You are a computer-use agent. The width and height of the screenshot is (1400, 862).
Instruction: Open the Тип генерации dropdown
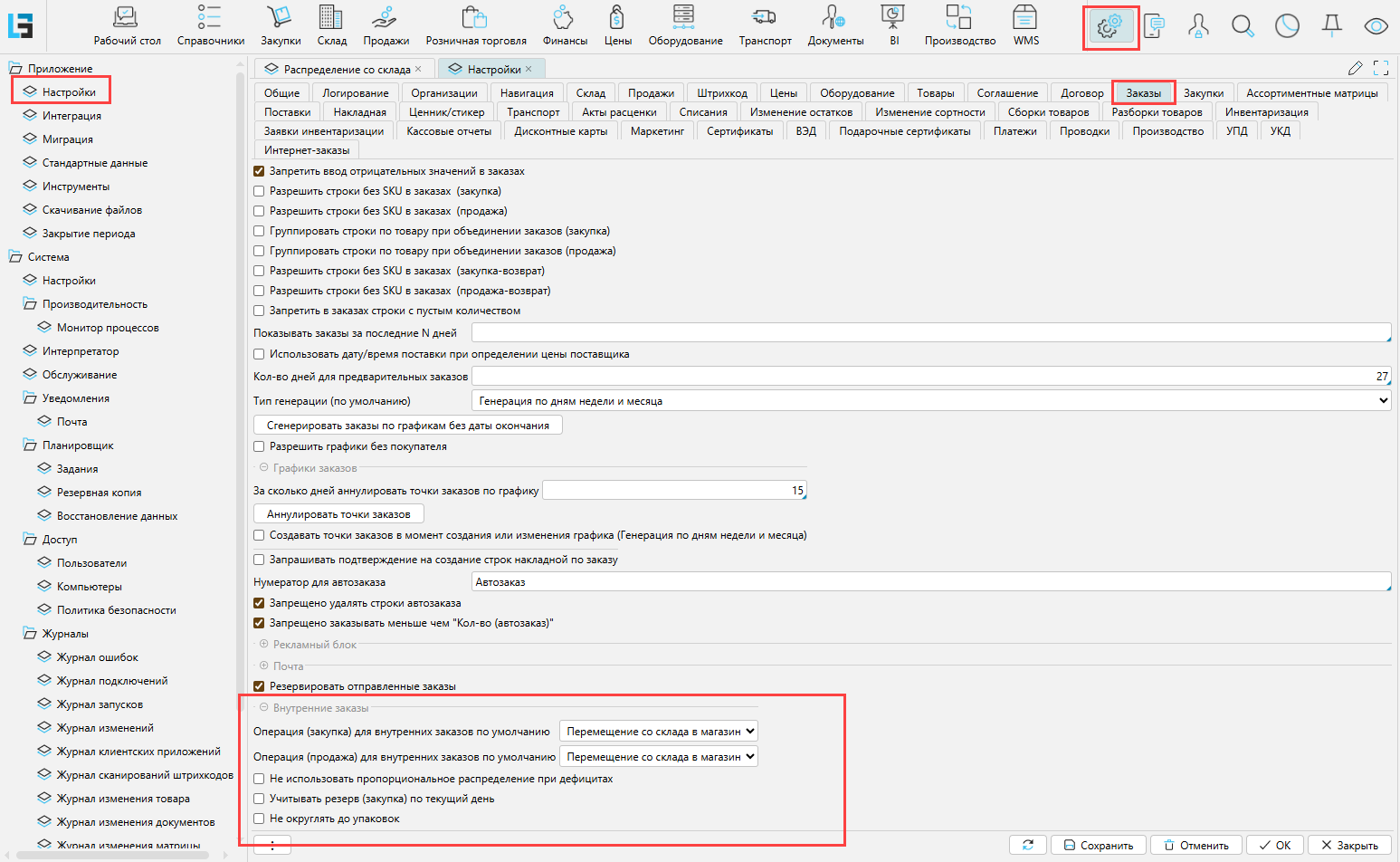[930, 401]
